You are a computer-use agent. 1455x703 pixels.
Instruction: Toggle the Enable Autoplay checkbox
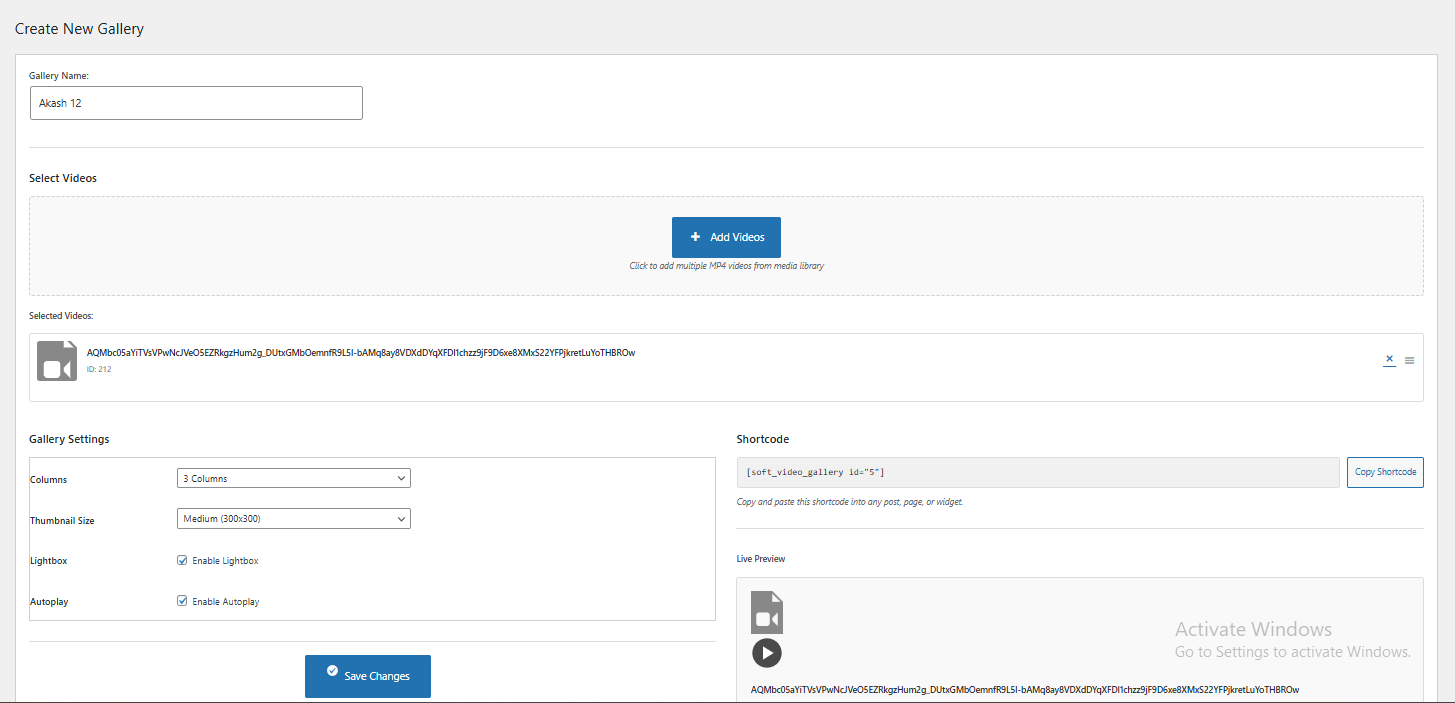[182, 601]
